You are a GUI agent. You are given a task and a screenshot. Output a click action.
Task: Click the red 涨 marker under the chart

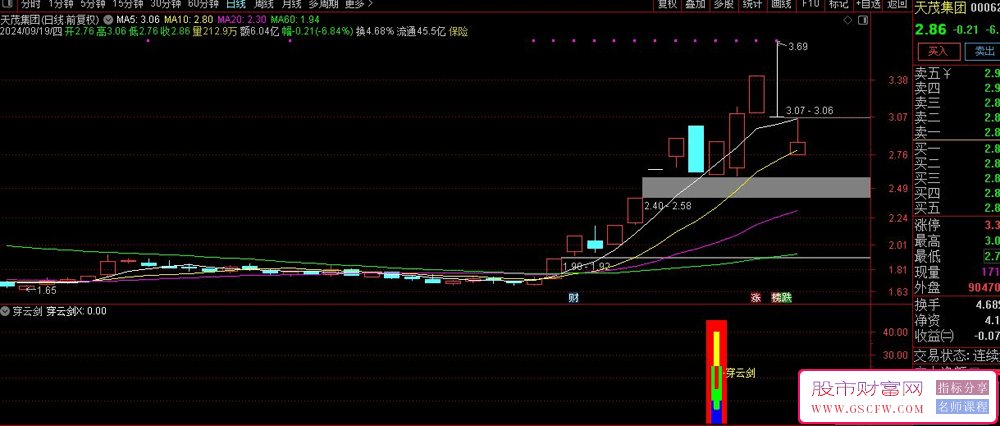point(756,297)
